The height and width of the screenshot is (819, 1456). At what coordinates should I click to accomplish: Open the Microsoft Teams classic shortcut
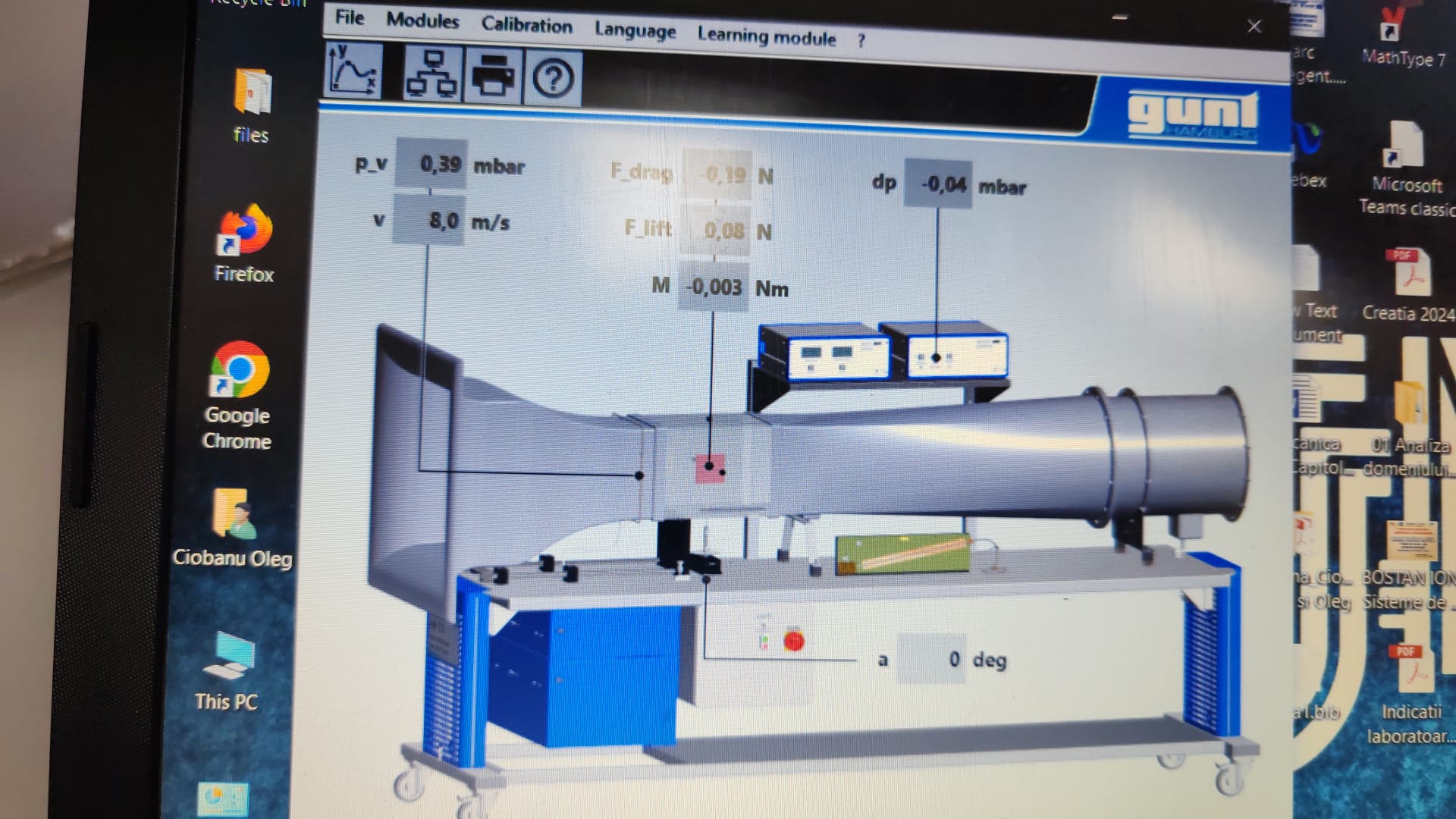click(1407, 168)
